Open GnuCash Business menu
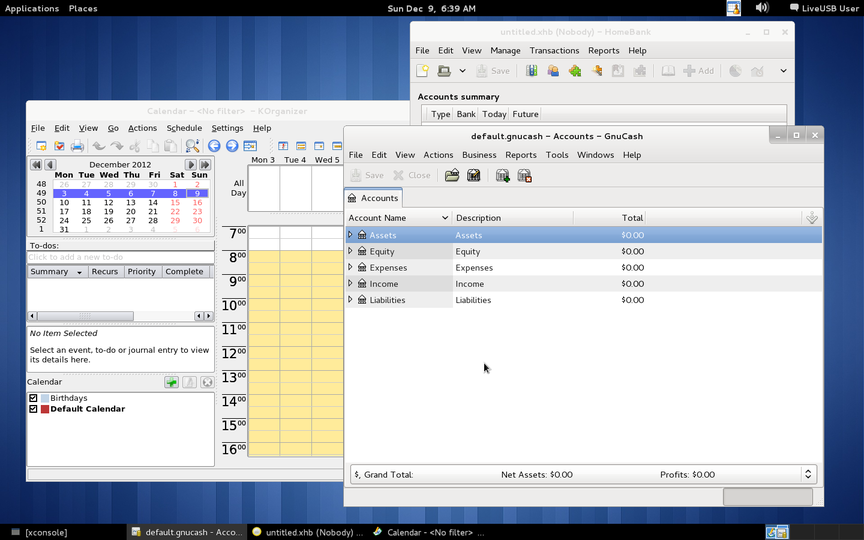 click(479, 155)
